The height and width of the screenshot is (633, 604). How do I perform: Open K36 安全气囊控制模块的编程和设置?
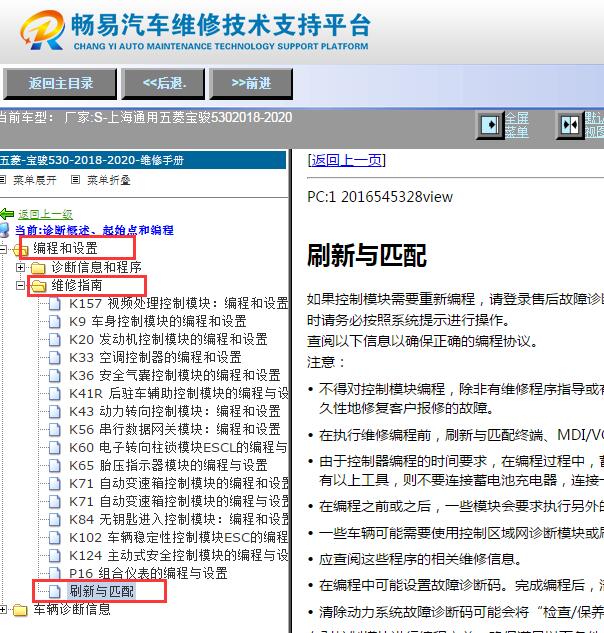(x=175, y=375)
